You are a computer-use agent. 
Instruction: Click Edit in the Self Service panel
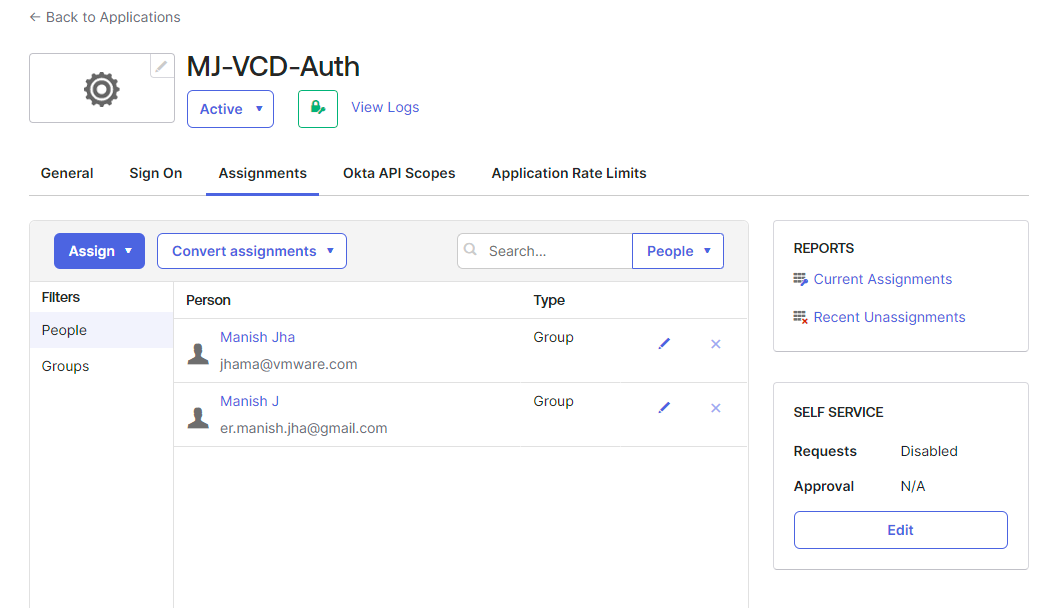tap(900, 530)
